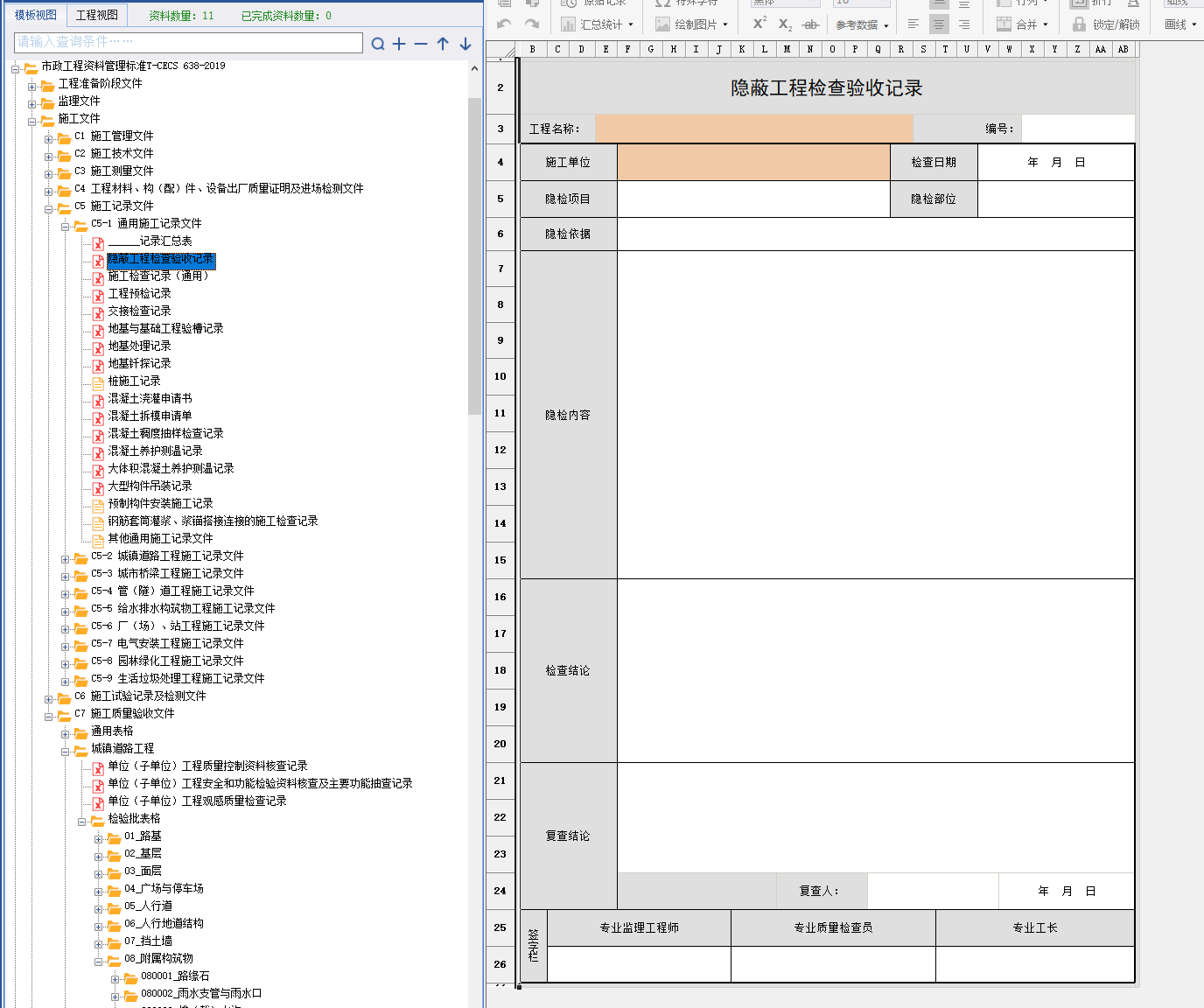Select 单位（子单位）工程观感质量检查记录 item
This screenshot has height=1008, width=1204.
click(x=197, y=801)
